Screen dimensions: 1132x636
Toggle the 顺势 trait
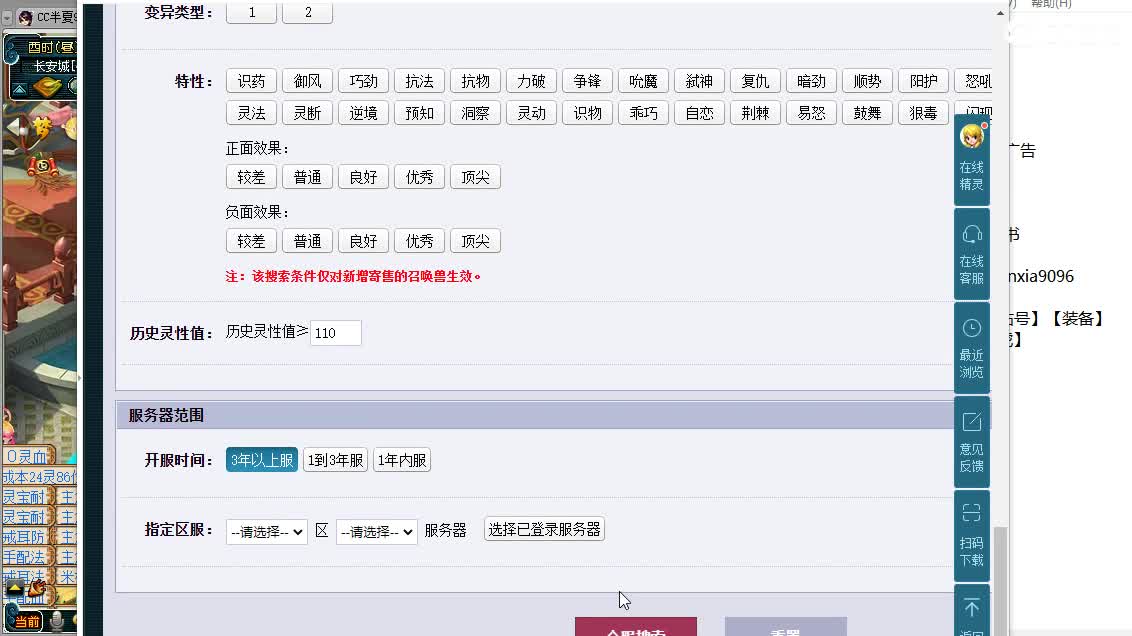pyautogui.click(x=867, y=81)
